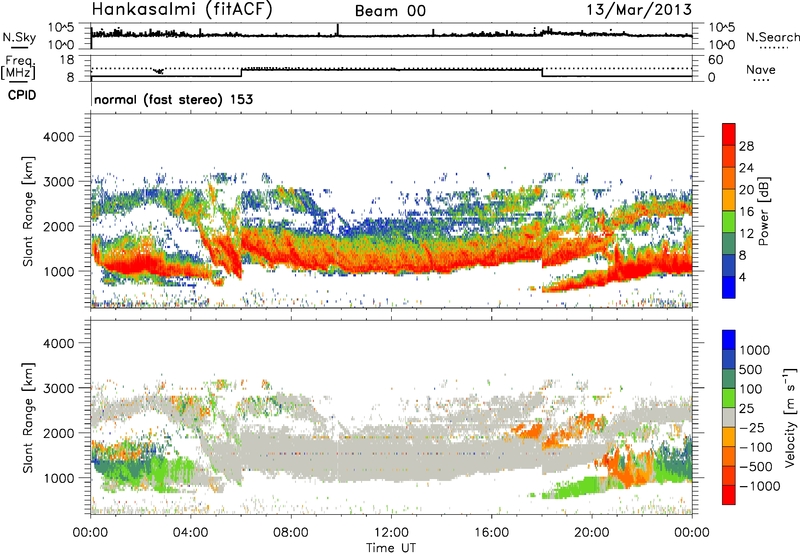
Task: Click the date '13/Mar/2013'
Action: click(639, 9)
